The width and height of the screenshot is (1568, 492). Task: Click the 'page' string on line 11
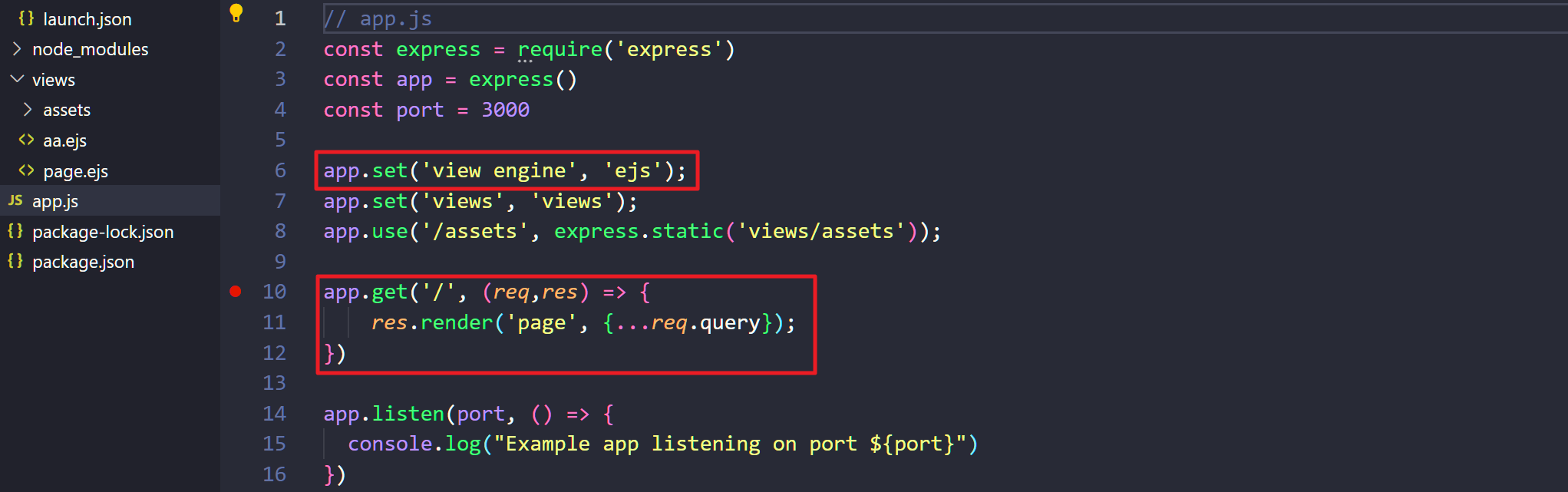(541, 322)
